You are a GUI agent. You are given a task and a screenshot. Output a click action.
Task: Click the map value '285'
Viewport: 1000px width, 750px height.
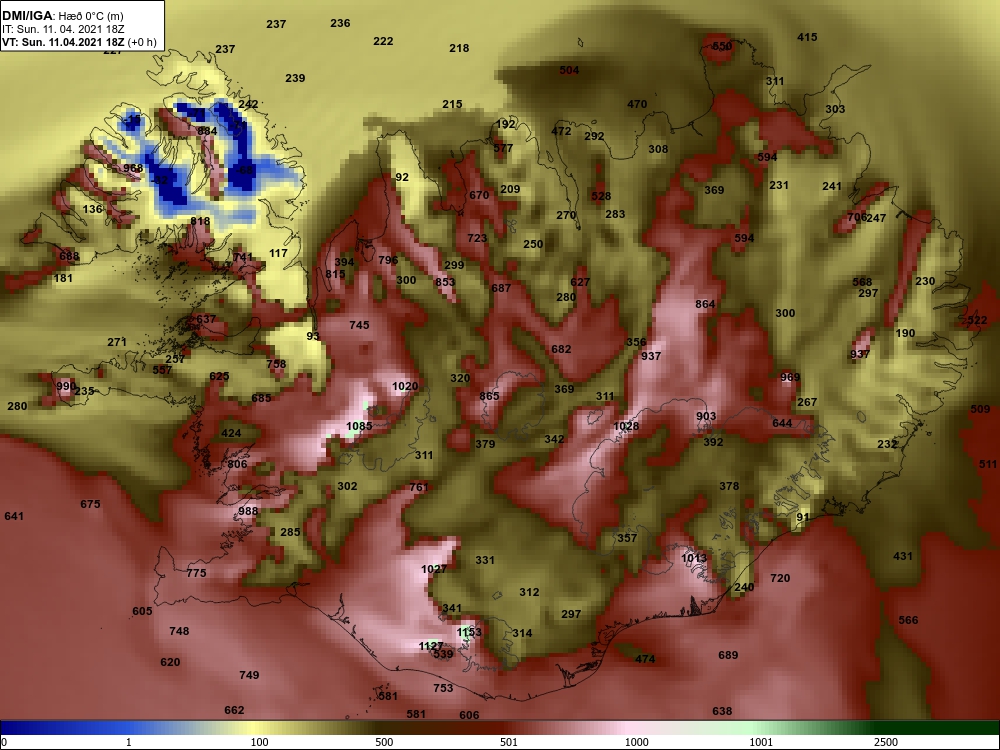(290, 532)
